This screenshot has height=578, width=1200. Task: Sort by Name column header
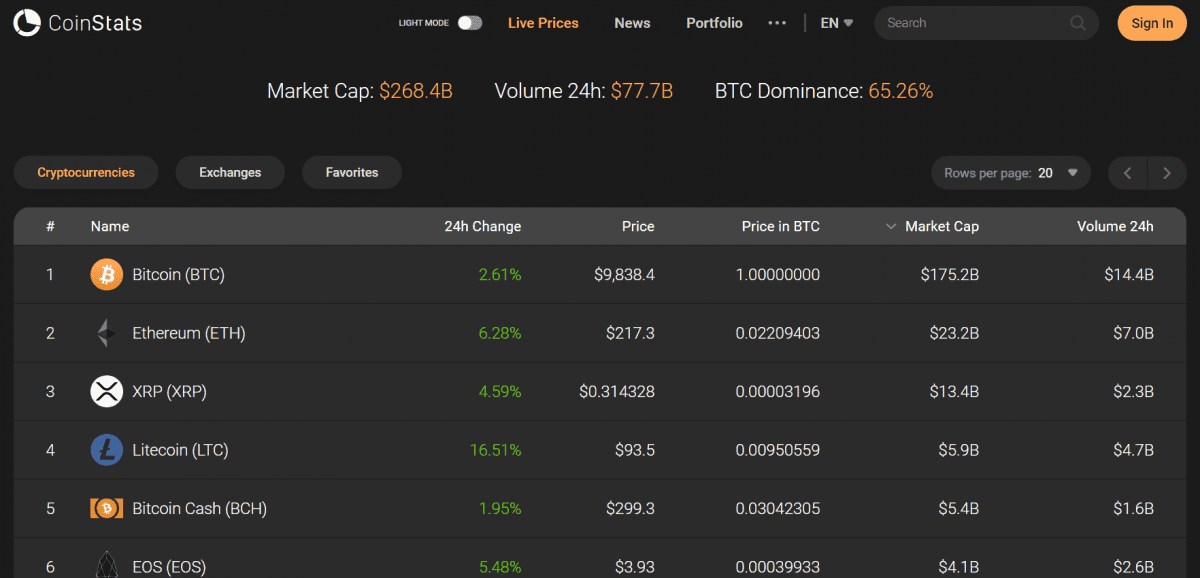[110, 226]
